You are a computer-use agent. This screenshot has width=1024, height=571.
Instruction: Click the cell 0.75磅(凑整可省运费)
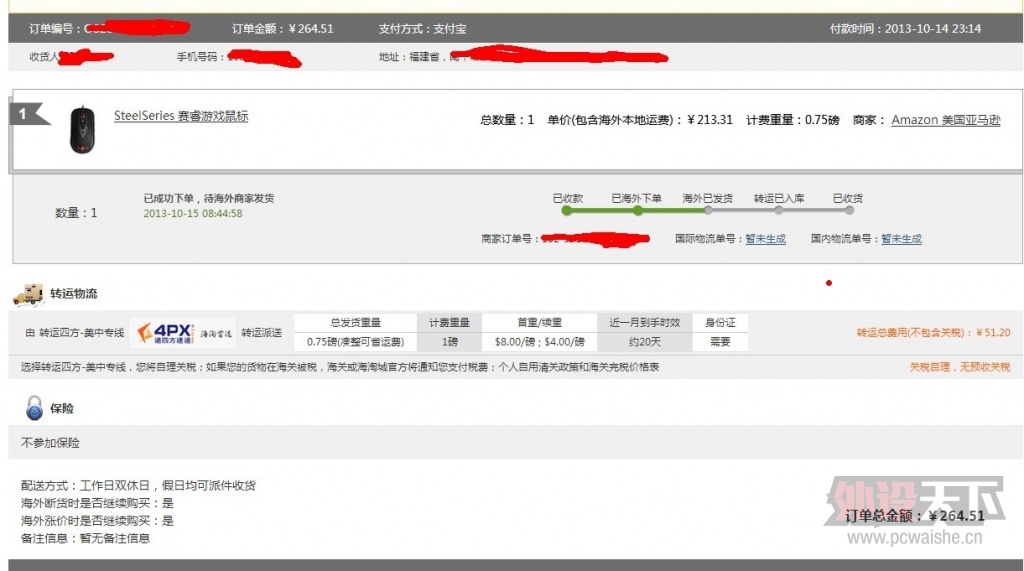tap(355, 342)
